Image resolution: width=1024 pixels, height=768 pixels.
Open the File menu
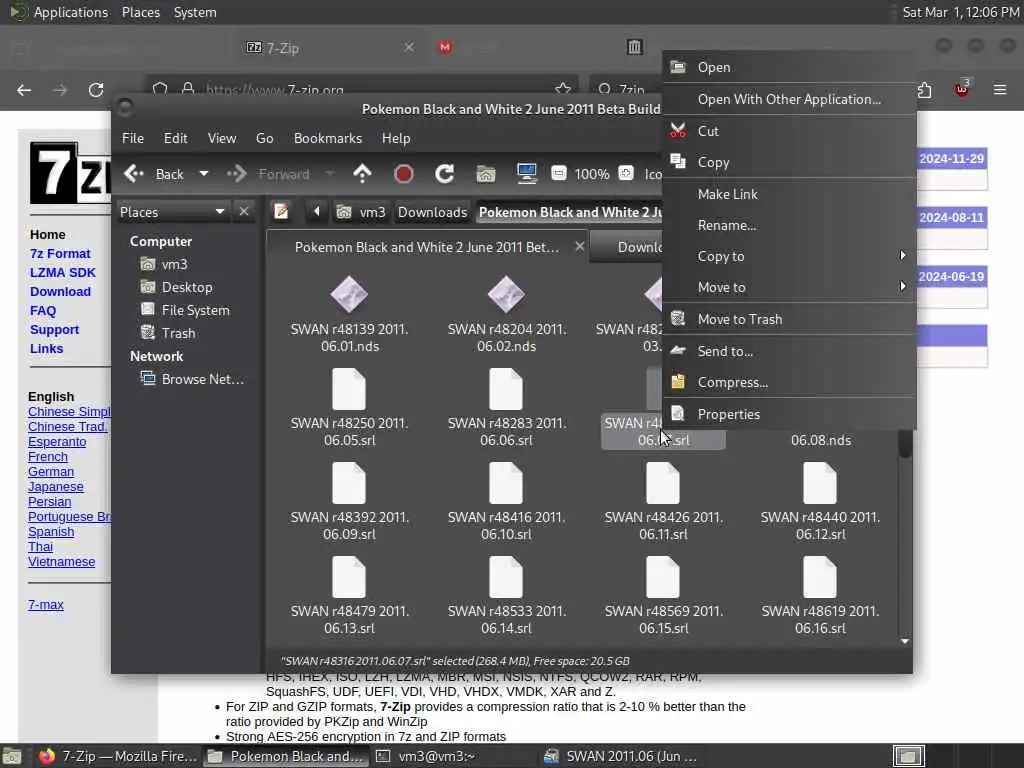(133, 138)
